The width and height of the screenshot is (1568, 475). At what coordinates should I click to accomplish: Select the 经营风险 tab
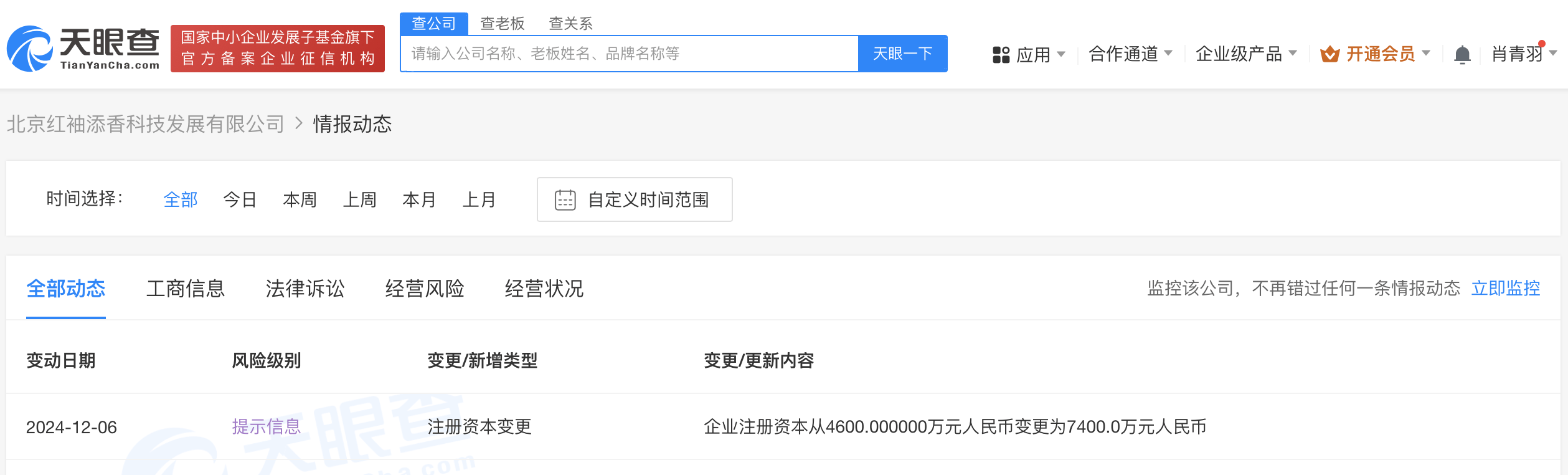425,289
